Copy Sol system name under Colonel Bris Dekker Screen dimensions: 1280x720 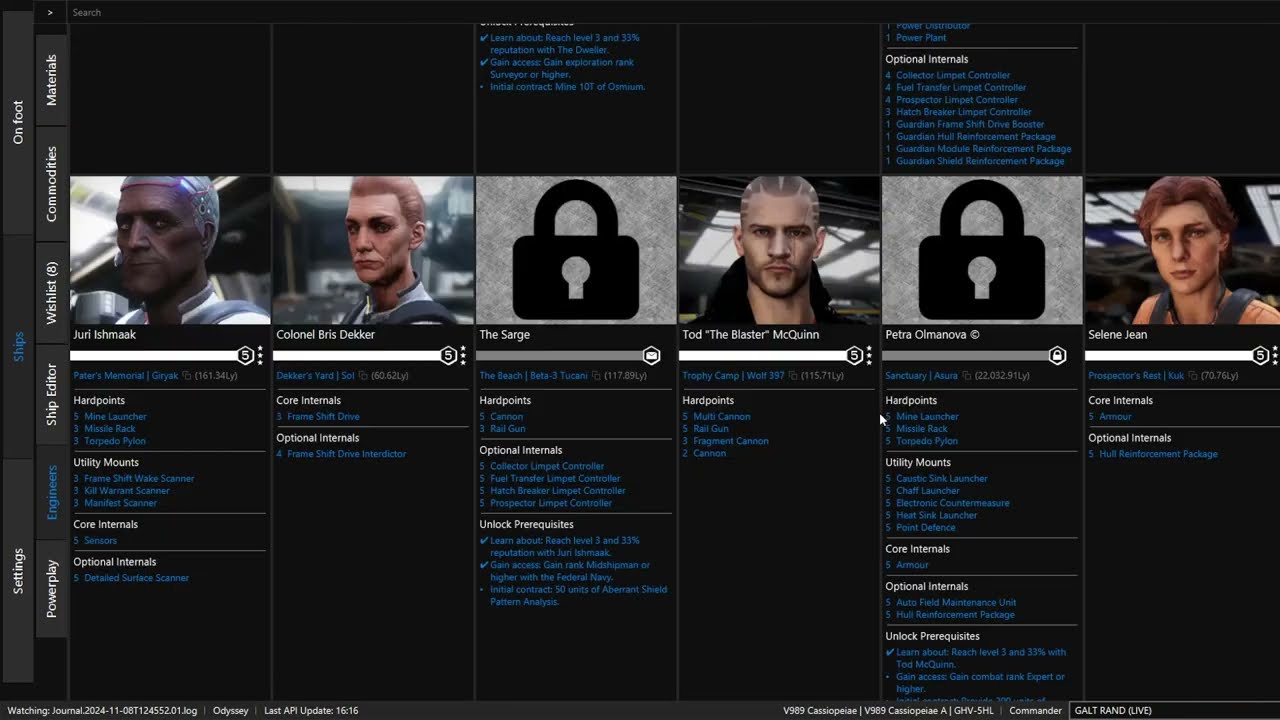click(363, 376)
